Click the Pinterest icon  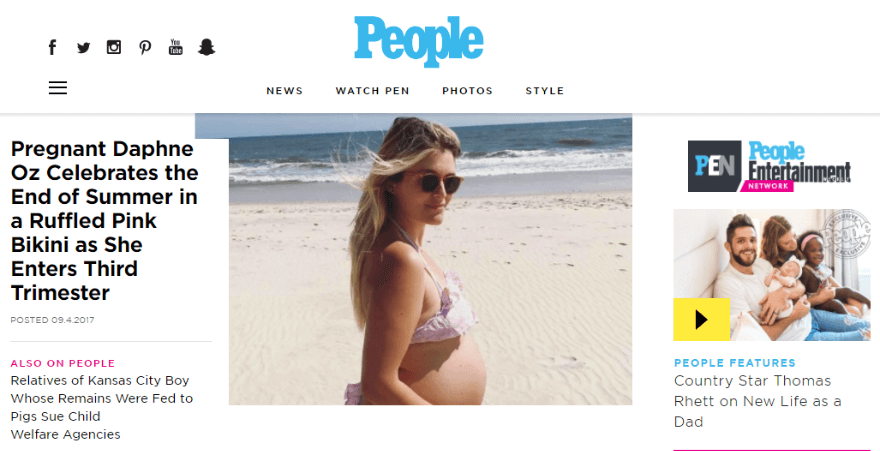point(145,48)
